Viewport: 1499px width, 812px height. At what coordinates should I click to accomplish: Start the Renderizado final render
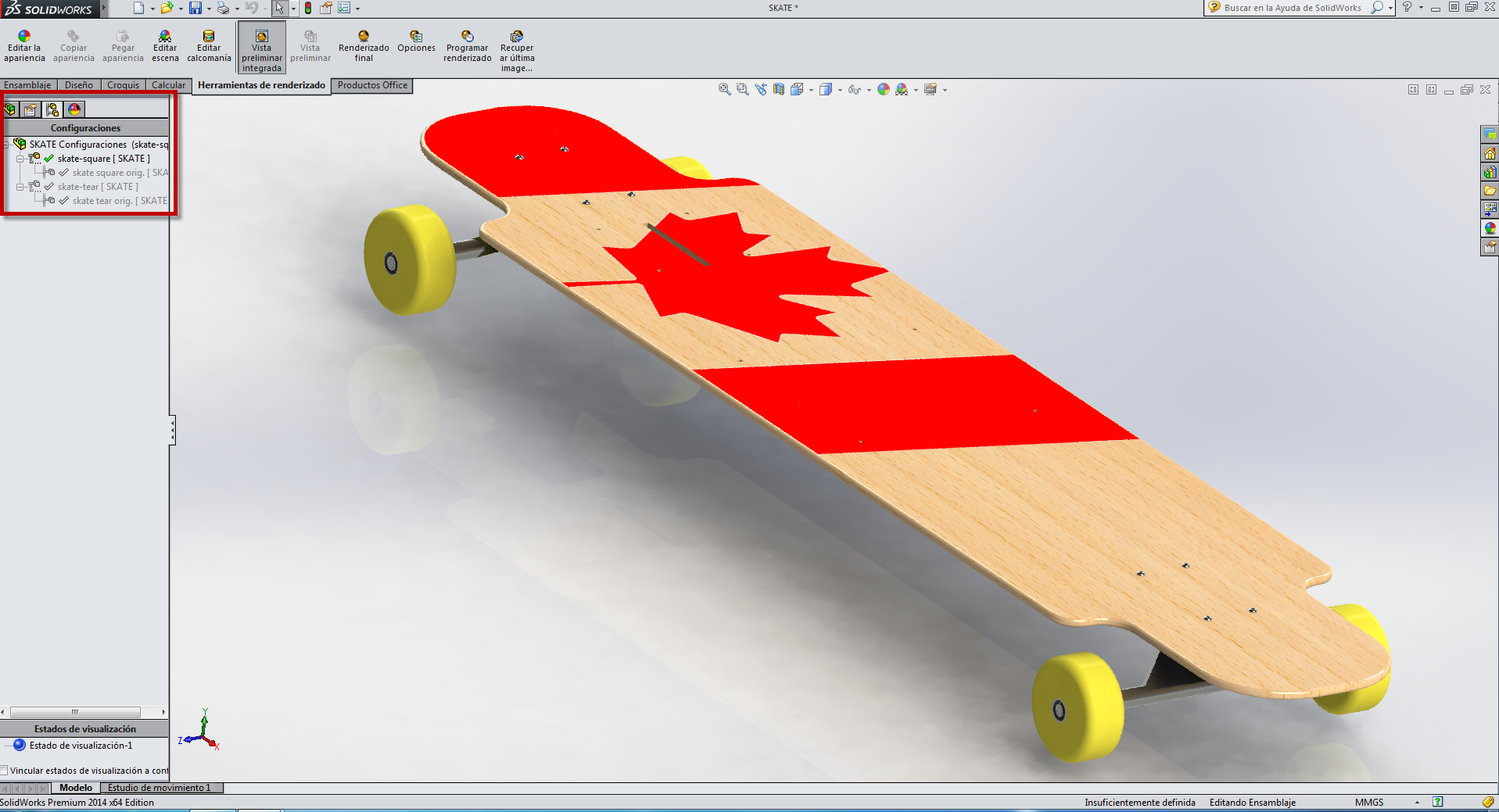(364, 46)
